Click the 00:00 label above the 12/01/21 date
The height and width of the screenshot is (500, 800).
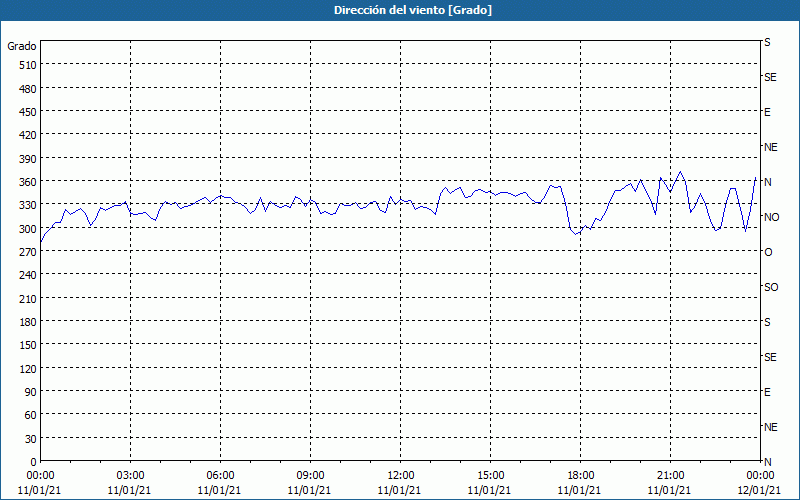point(760,476)
